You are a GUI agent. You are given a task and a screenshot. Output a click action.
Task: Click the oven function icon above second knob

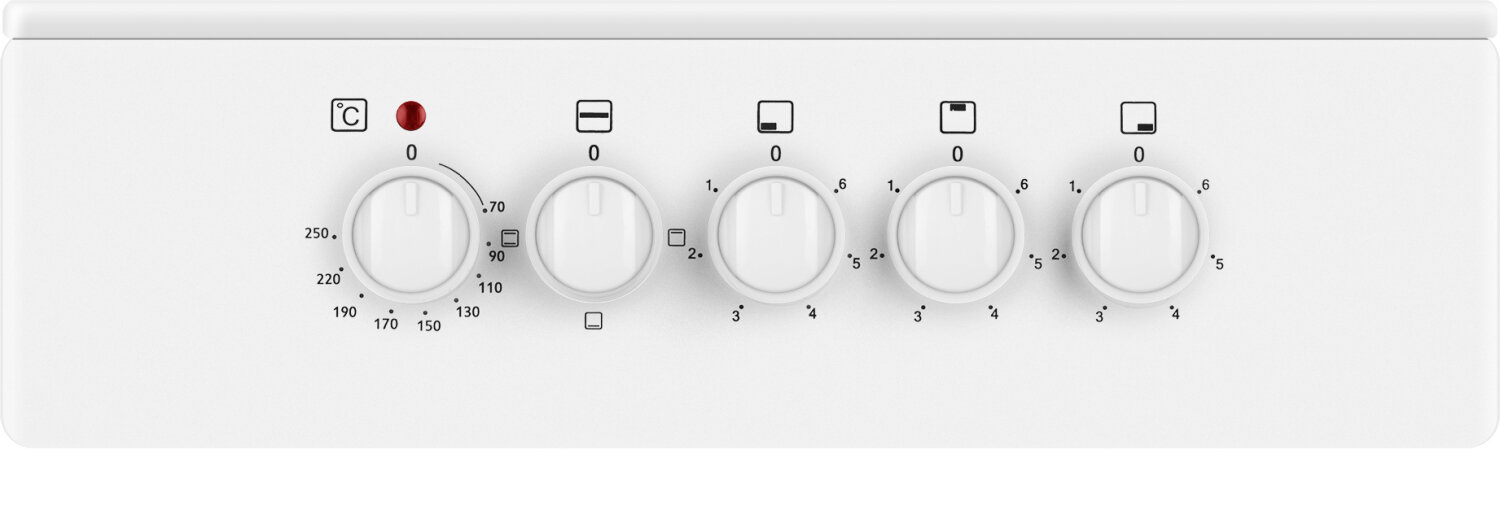pos(594,116)
